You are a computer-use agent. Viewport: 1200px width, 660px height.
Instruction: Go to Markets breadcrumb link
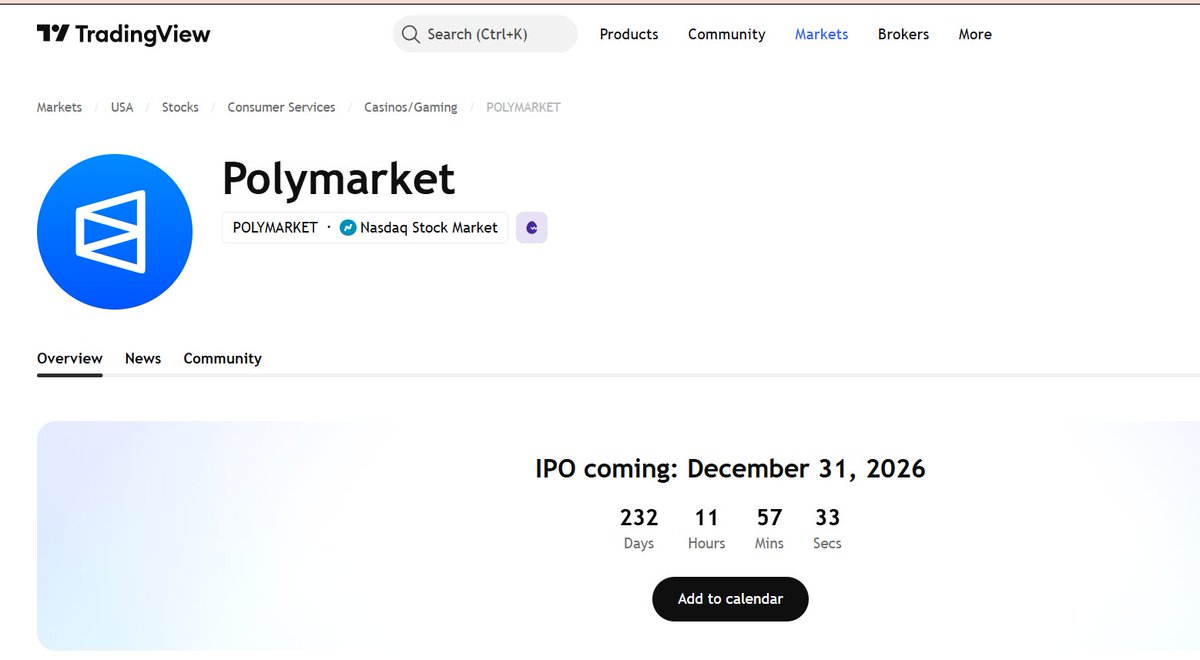[59, 107]
